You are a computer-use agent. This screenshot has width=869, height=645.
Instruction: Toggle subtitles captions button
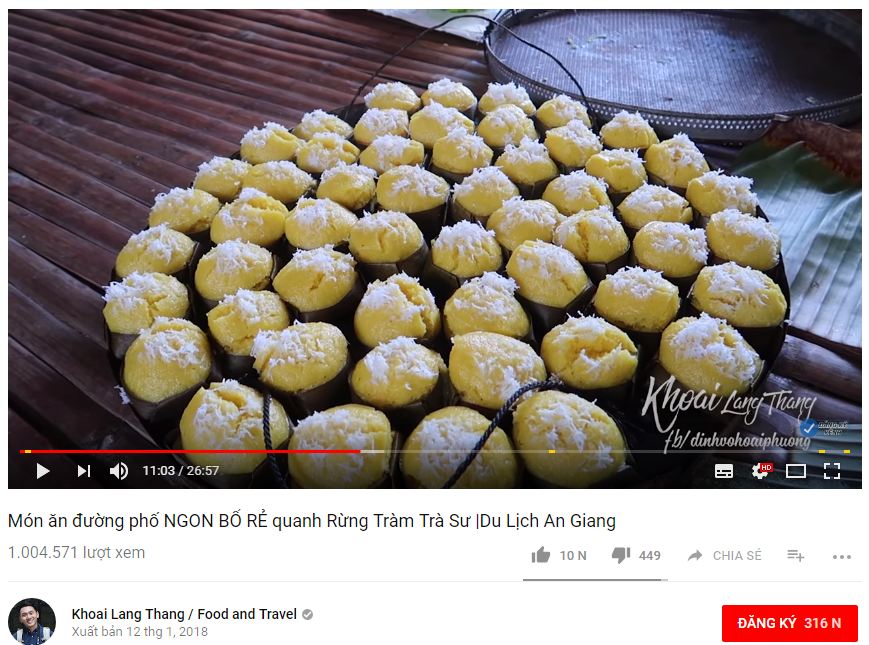tap(724, 471)
